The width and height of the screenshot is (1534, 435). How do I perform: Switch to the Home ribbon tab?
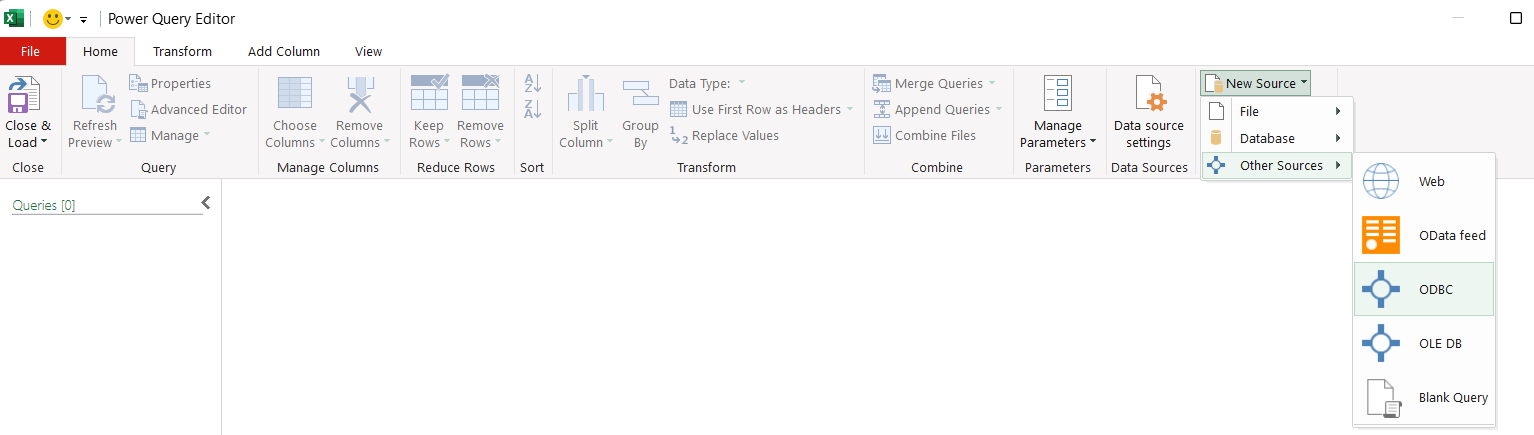100,51
